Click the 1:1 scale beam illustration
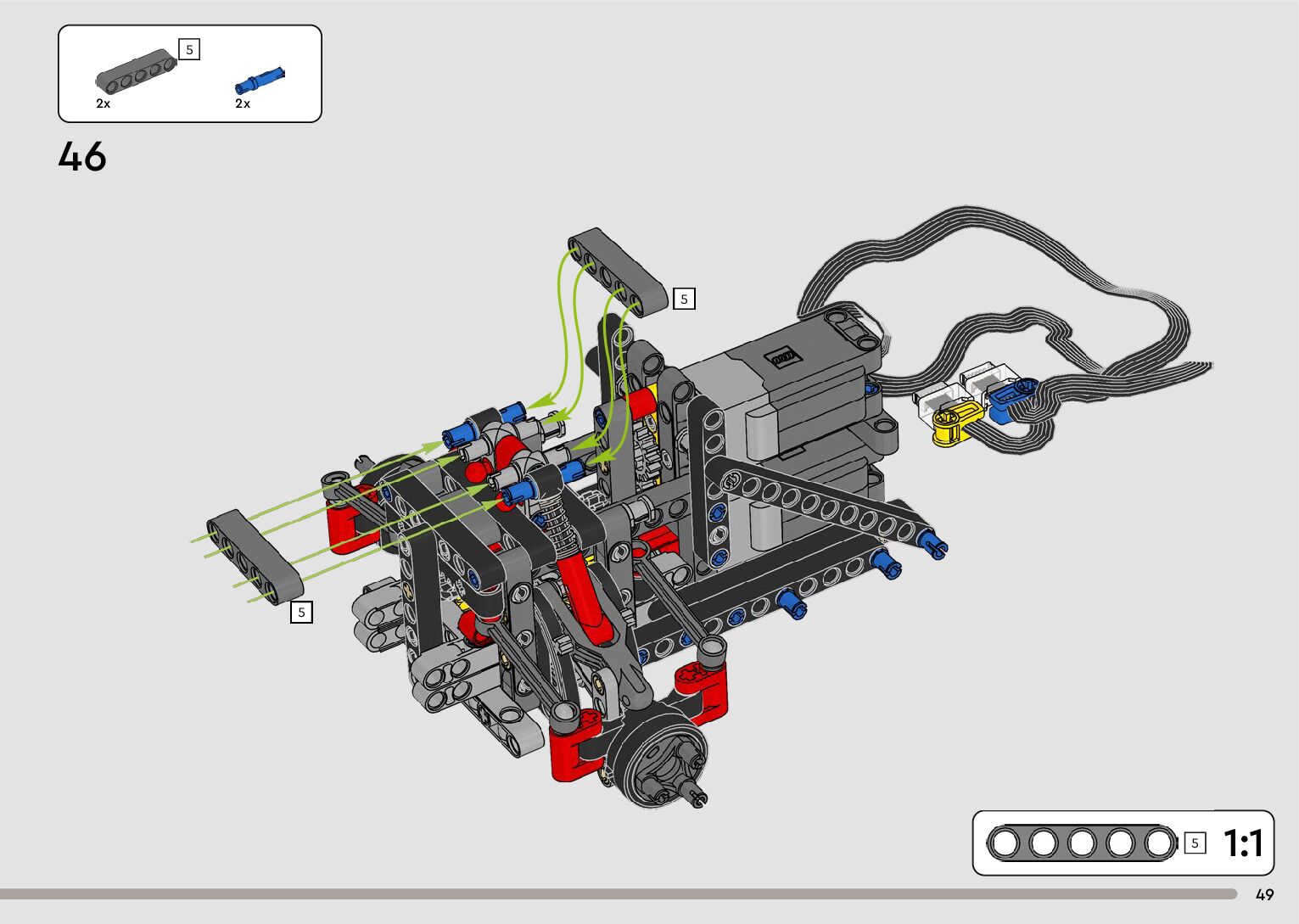 (x=1082, y=843)
